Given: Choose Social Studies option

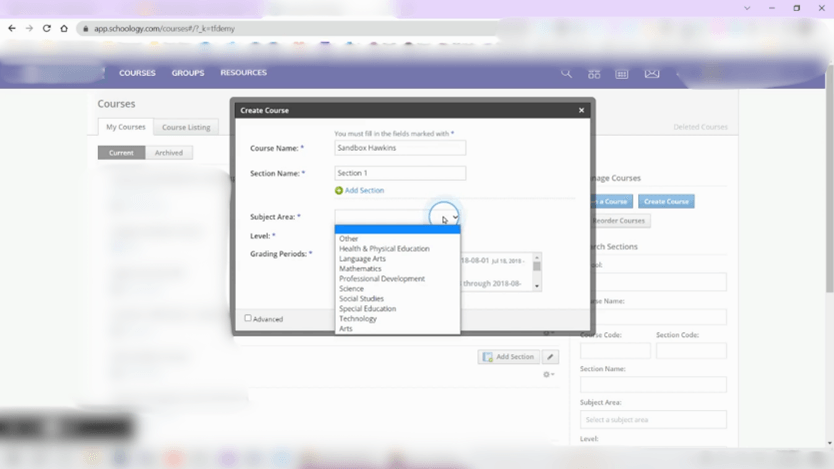Looking at the screenshot, I should (397, 299).
